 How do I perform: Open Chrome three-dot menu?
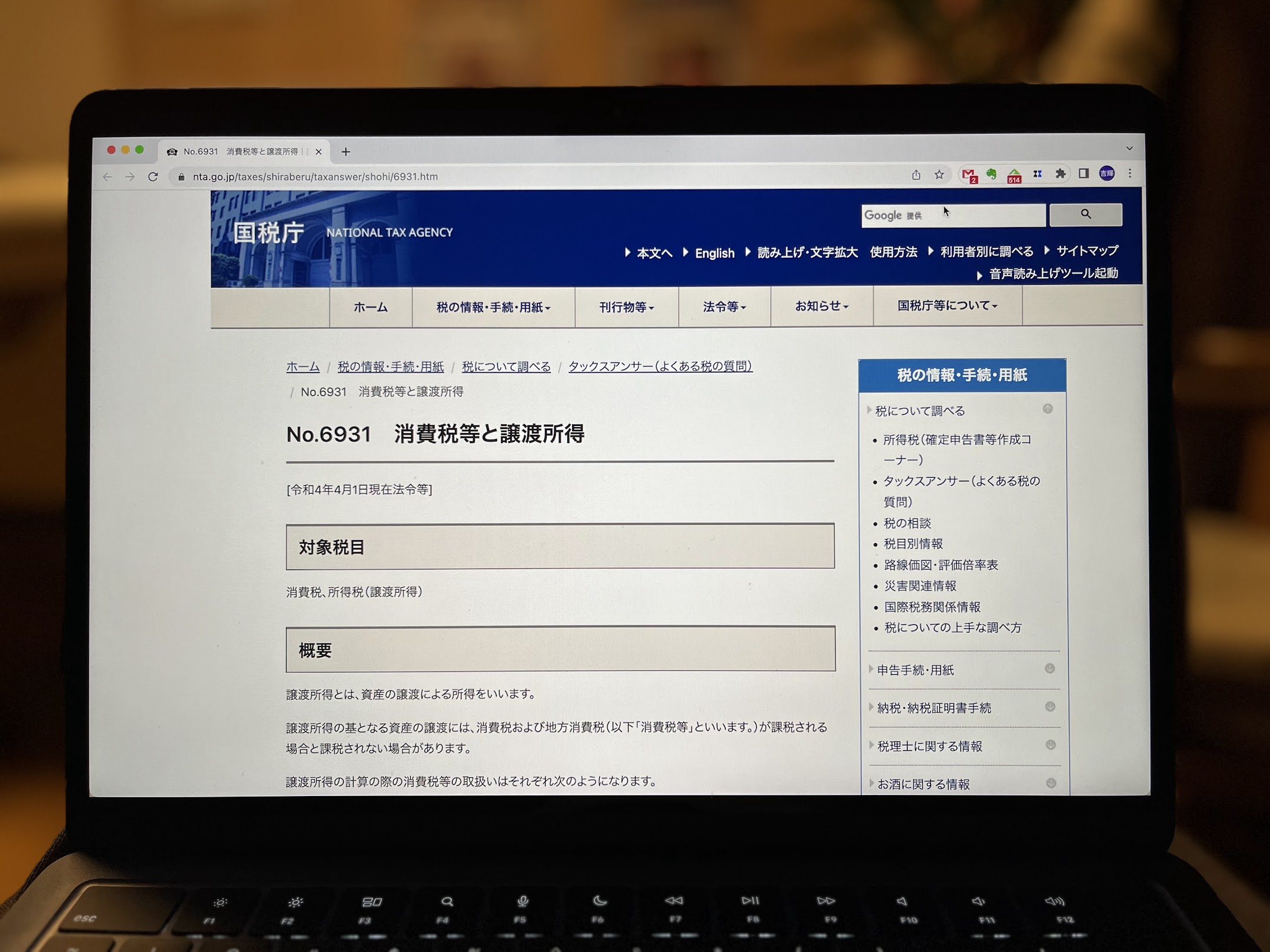[x=1129, y=174]
